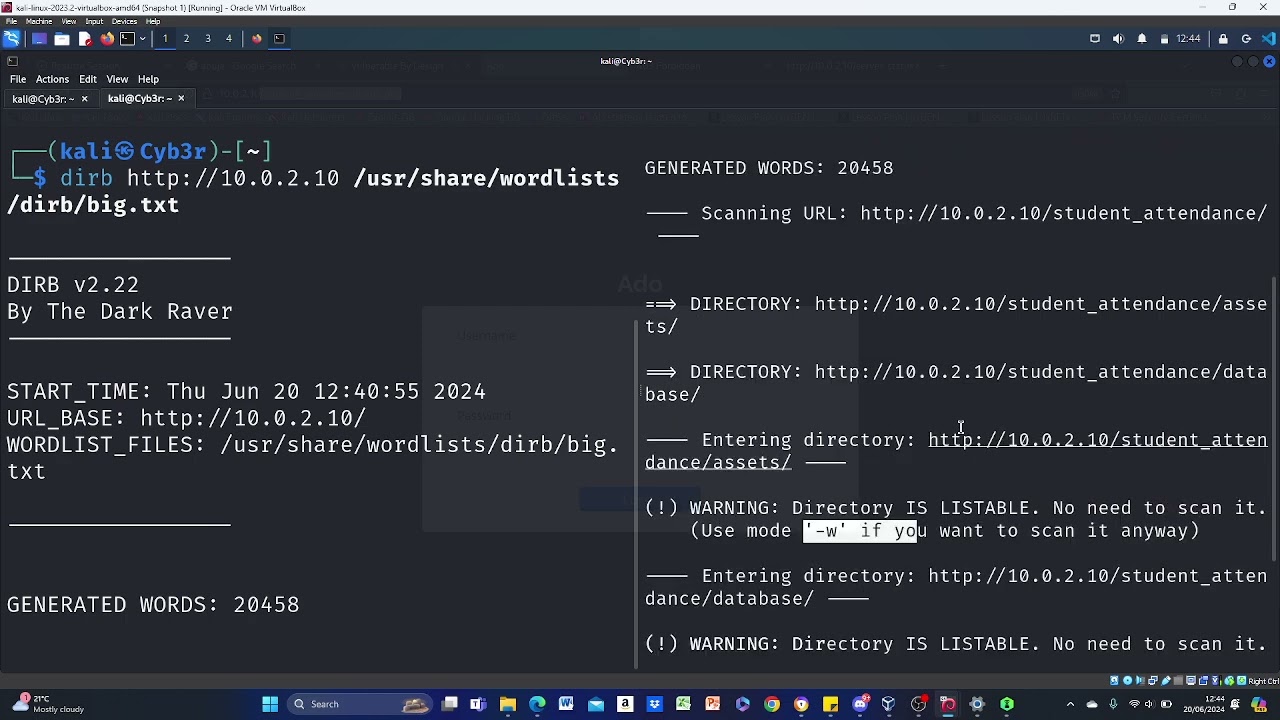The image size is (1280, 720).
Task: Open terminal Help menu
Action: point(148,79)
